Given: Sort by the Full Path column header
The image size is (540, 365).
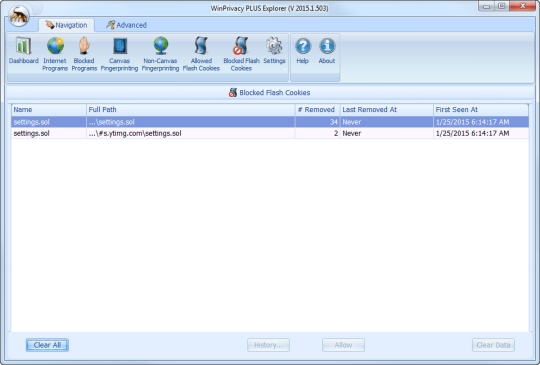Looking at the screenshot, I should (x=190, y=110).
